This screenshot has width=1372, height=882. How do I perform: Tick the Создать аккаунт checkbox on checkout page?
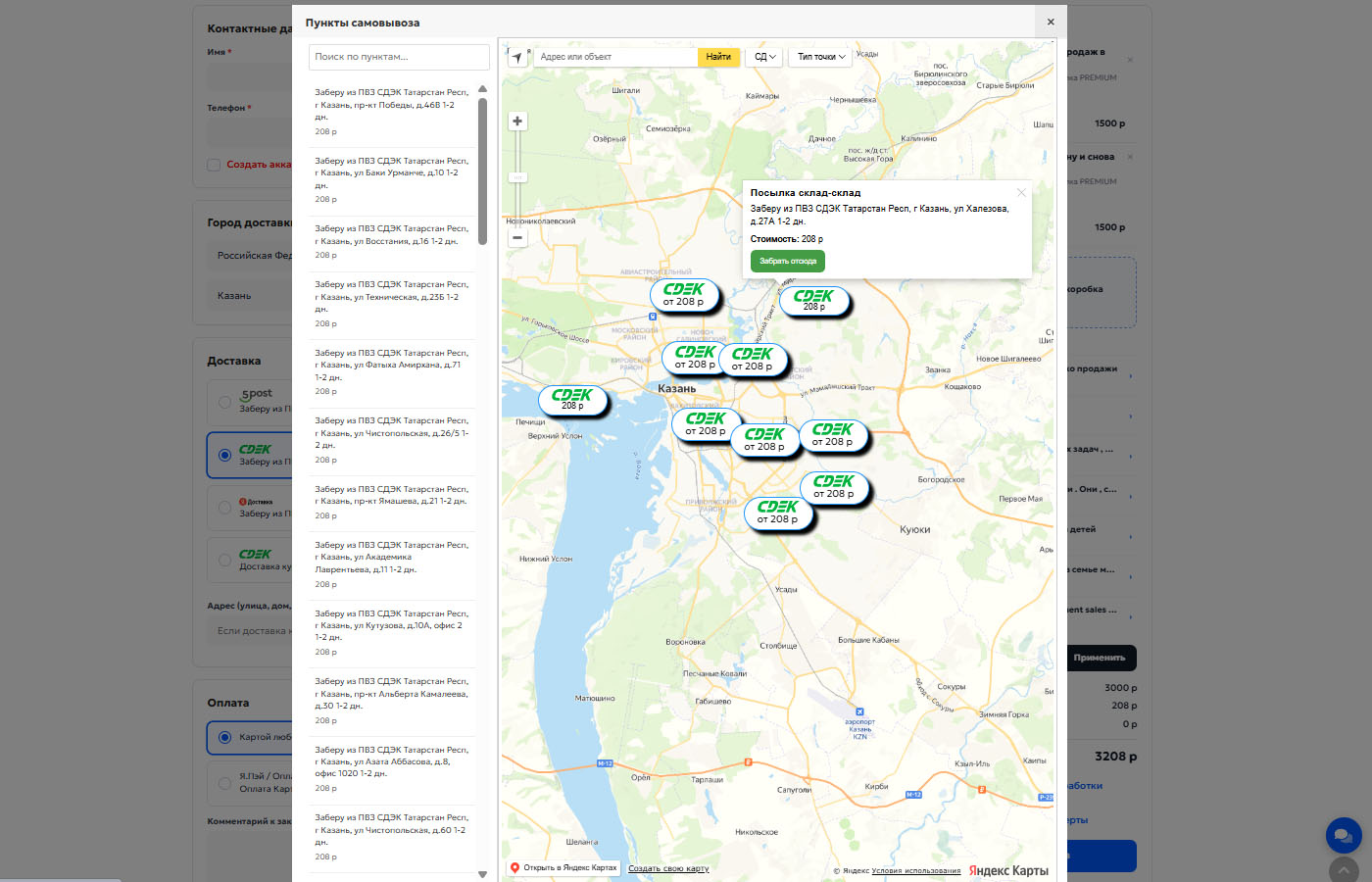[214, 165]
